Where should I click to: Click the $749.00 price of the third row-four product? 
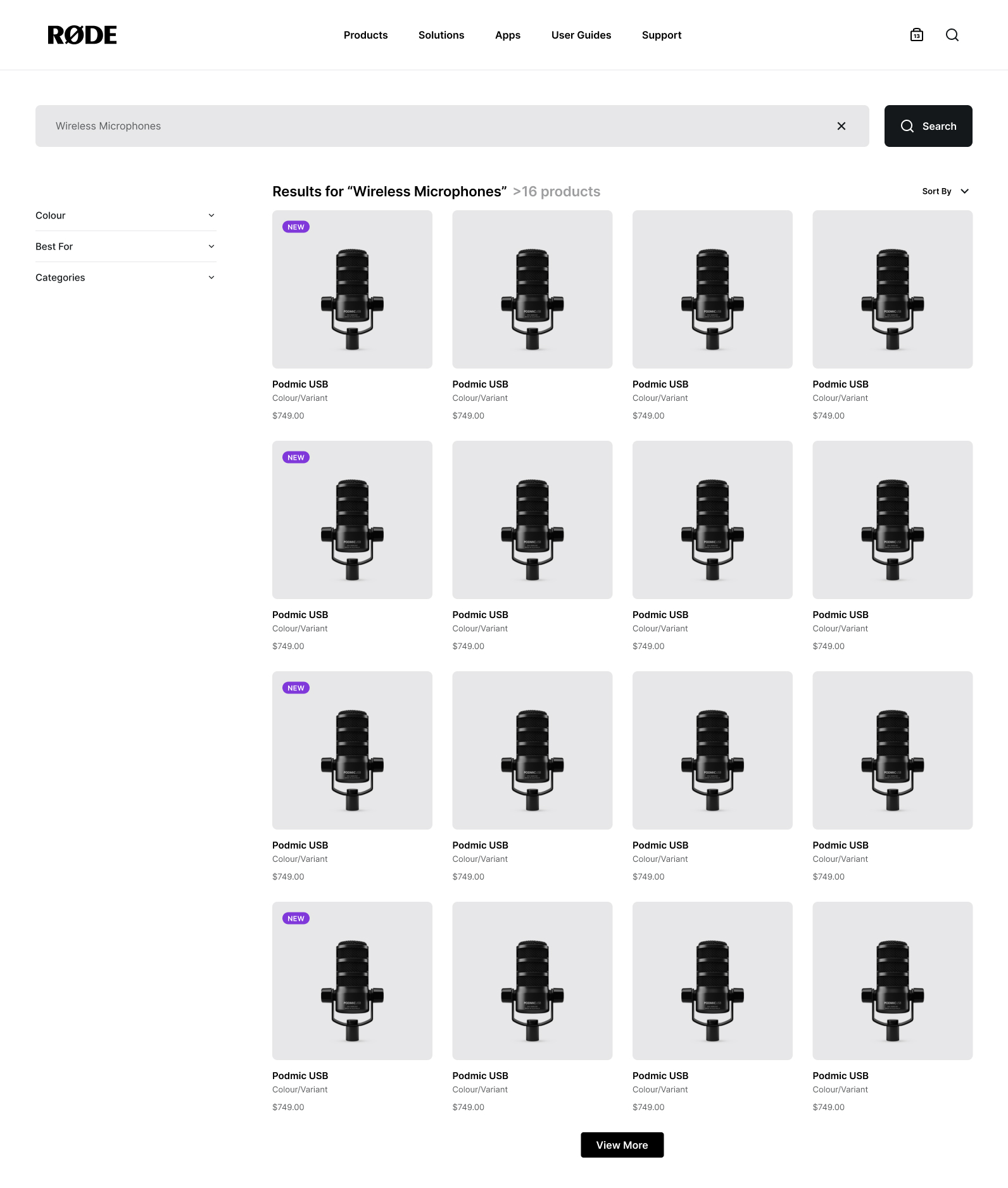(648, 1108)
